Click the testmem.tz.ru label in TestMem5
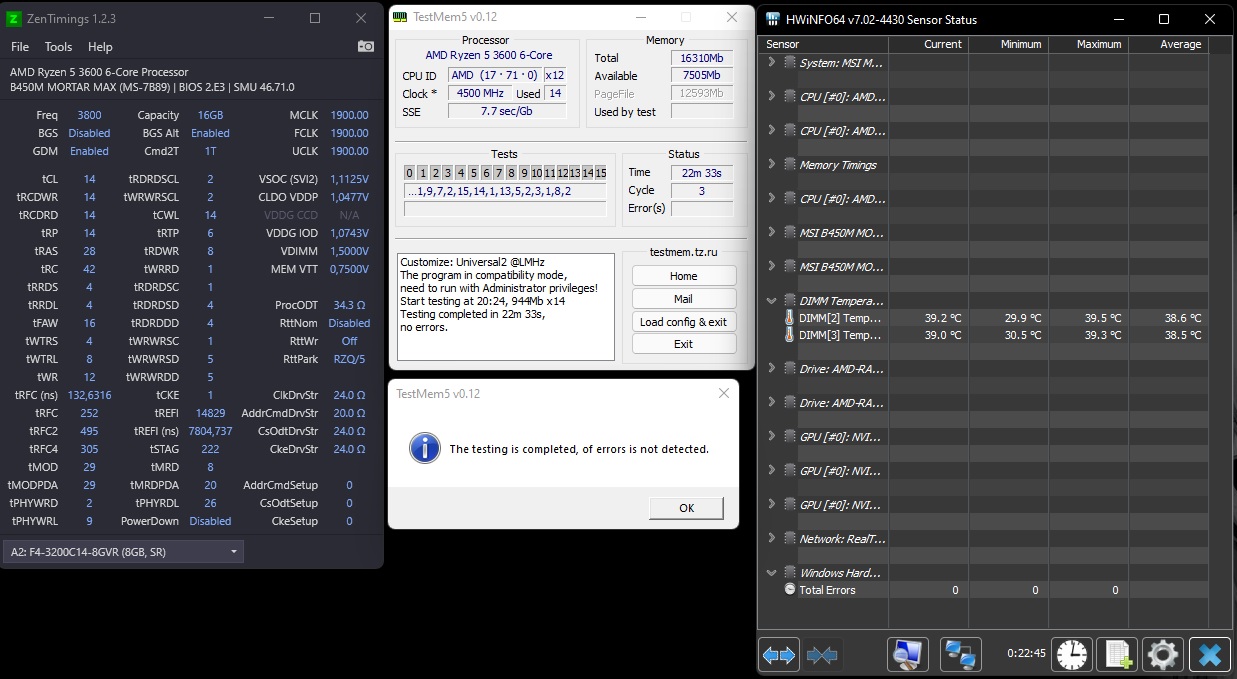 point(683,253)
